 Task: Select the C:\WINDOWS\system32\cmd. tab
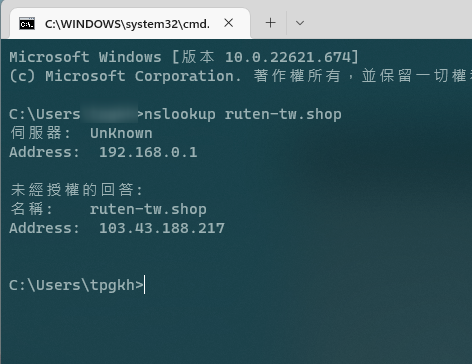tap(130, 23)
